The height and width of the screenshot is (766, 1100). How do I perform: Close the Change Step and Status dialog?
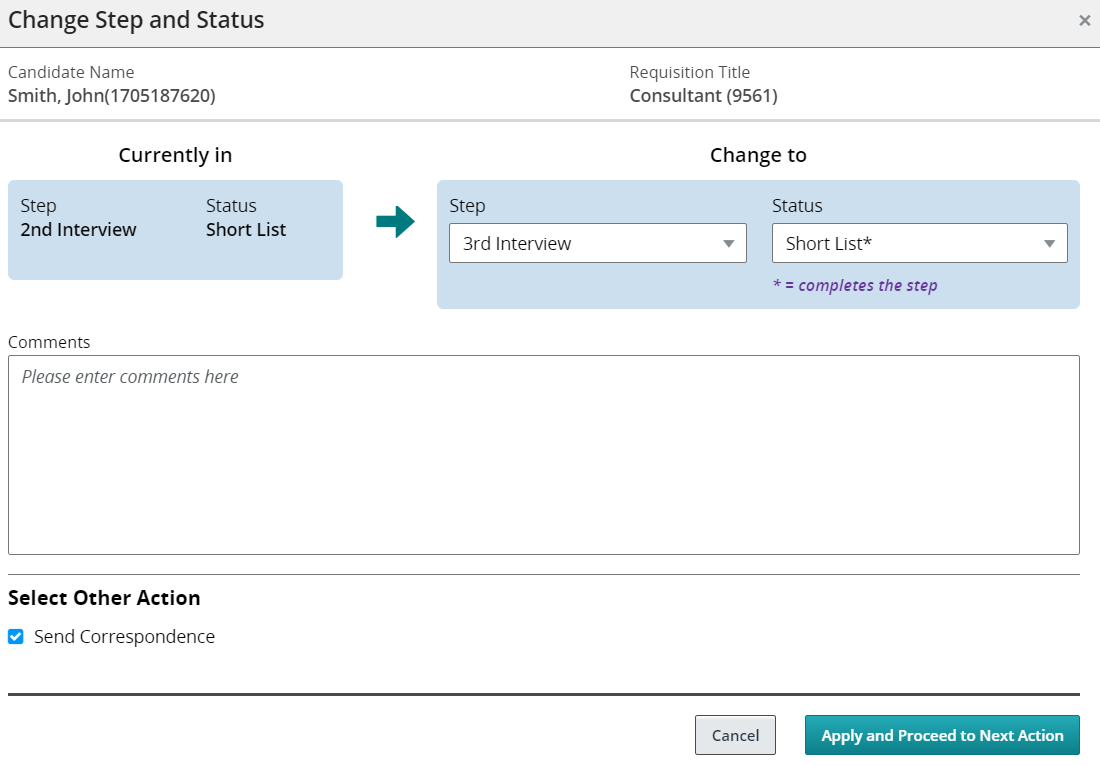1084,21
